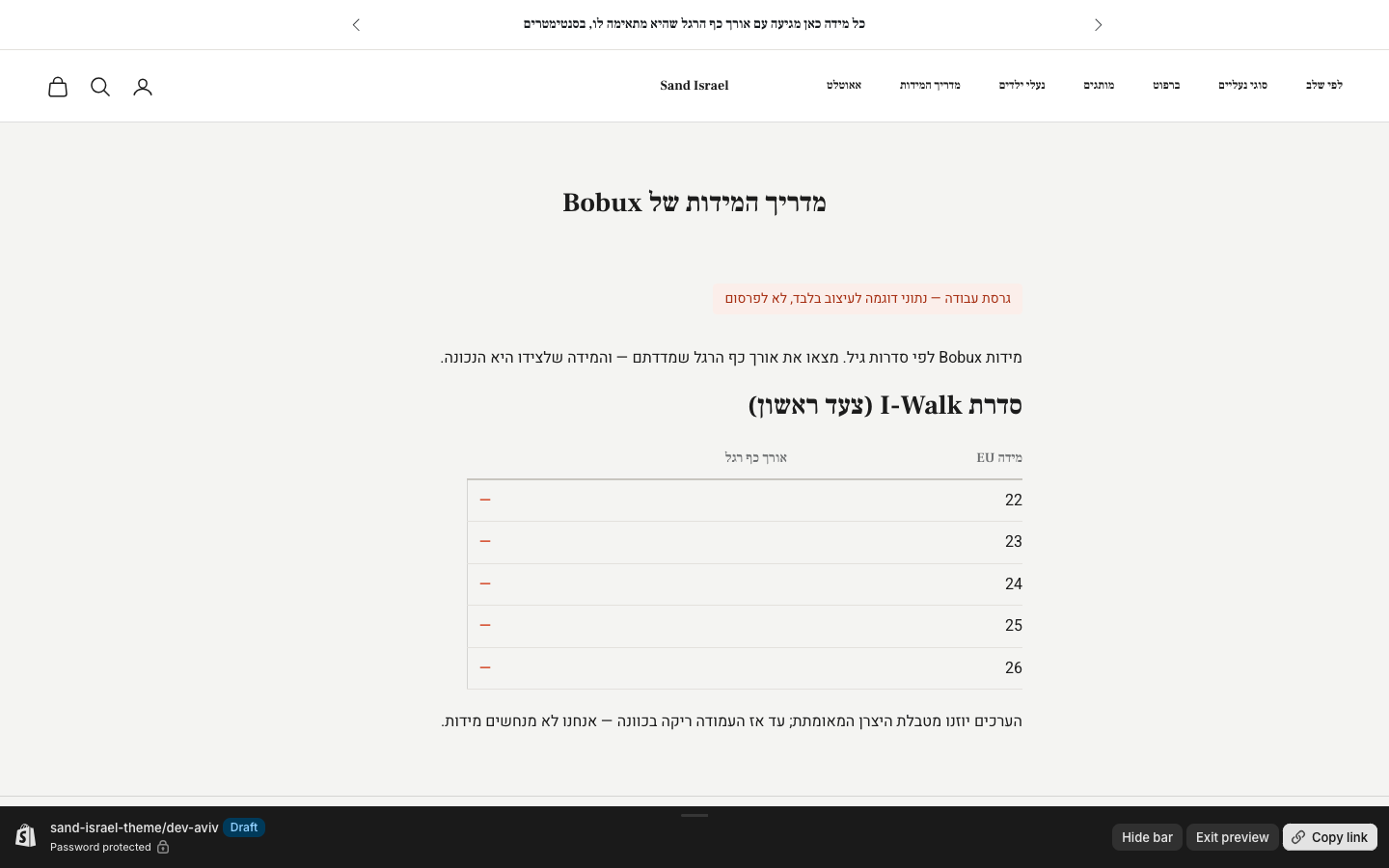Click the Copy link button

pos(1330,837)
